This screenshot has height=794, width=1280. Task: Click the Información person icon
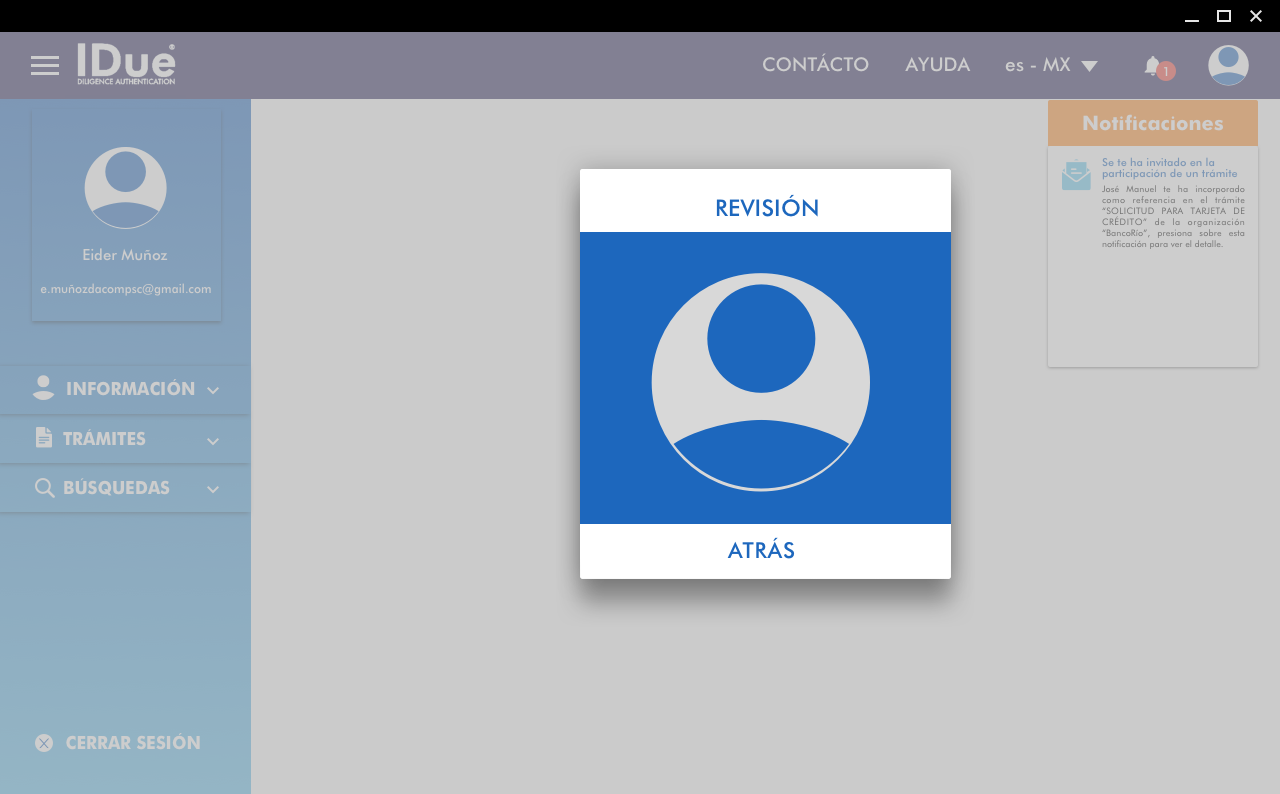[44, 388]
